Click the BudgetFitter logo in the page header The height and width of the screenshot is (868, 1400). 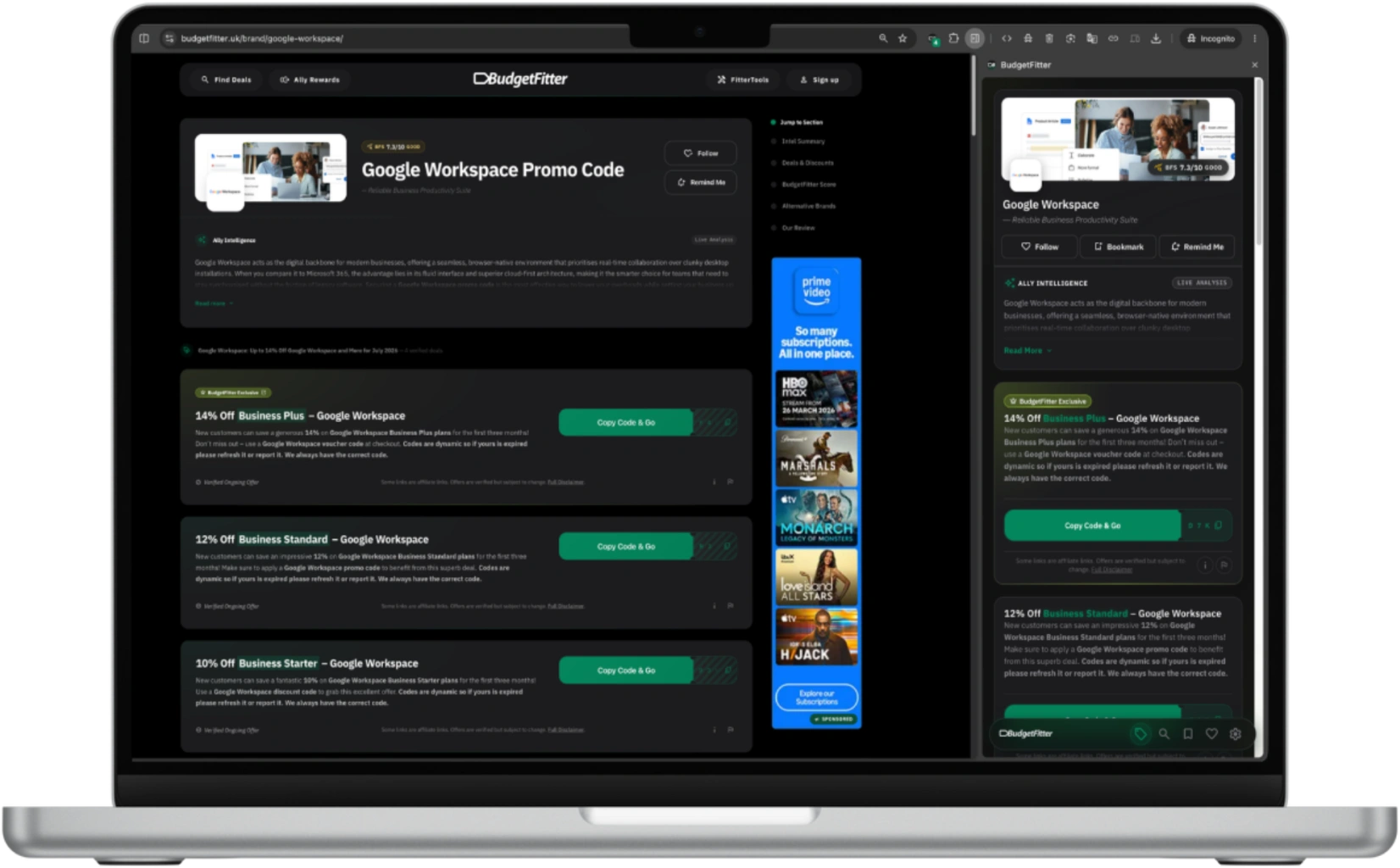520,79
